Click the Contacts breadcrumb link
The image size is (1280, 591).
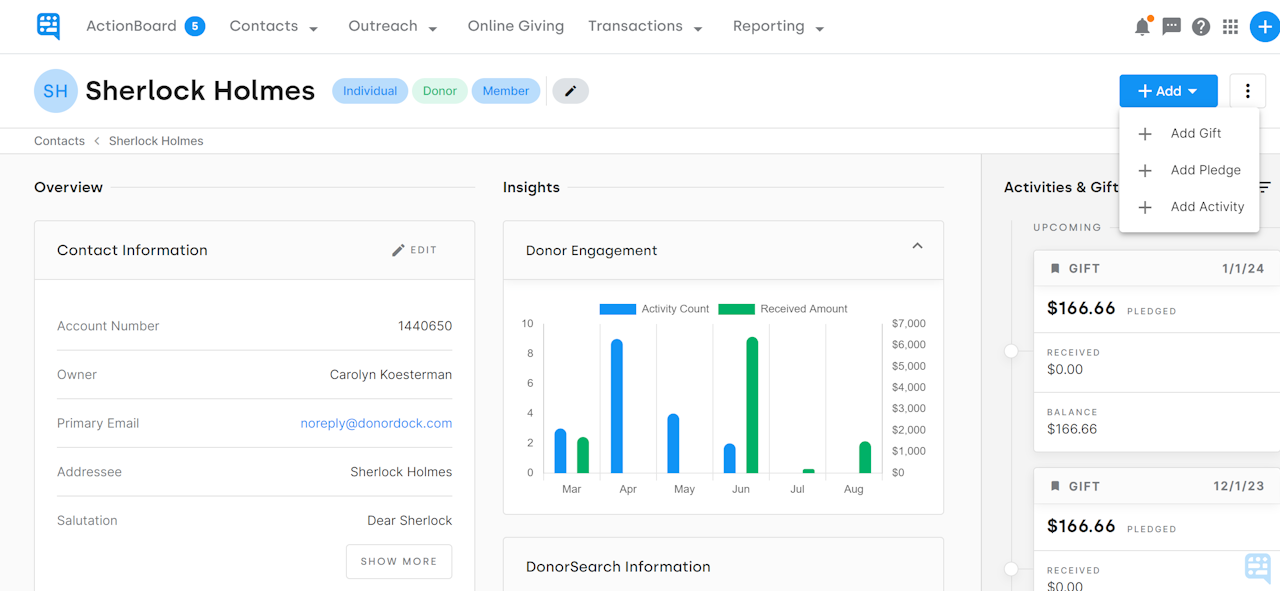coord(59,140)
